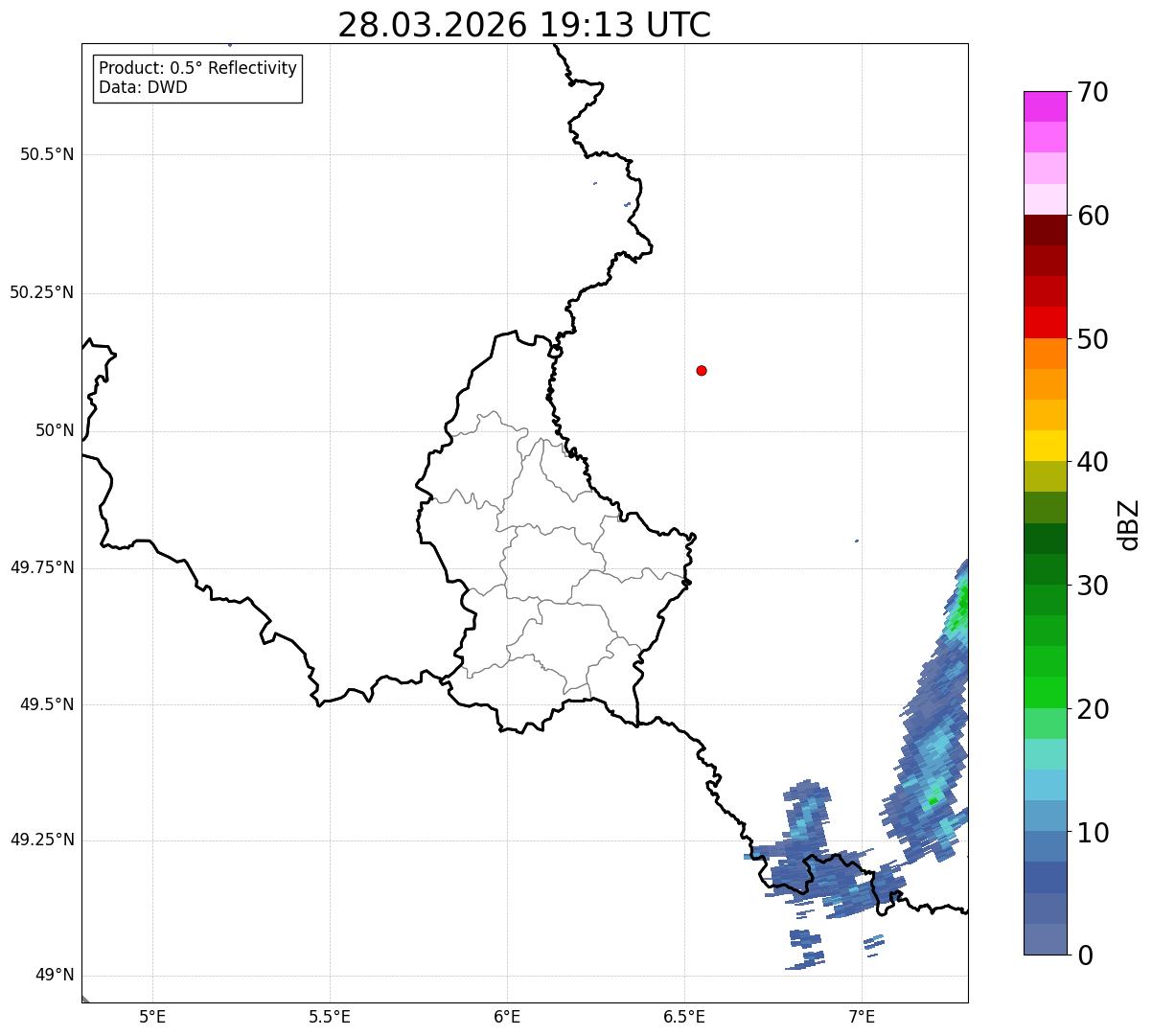The width and height of the screenshot is (1152, 1036).
Task: Click the 7°E longitude label
Action: (862, 1016)
